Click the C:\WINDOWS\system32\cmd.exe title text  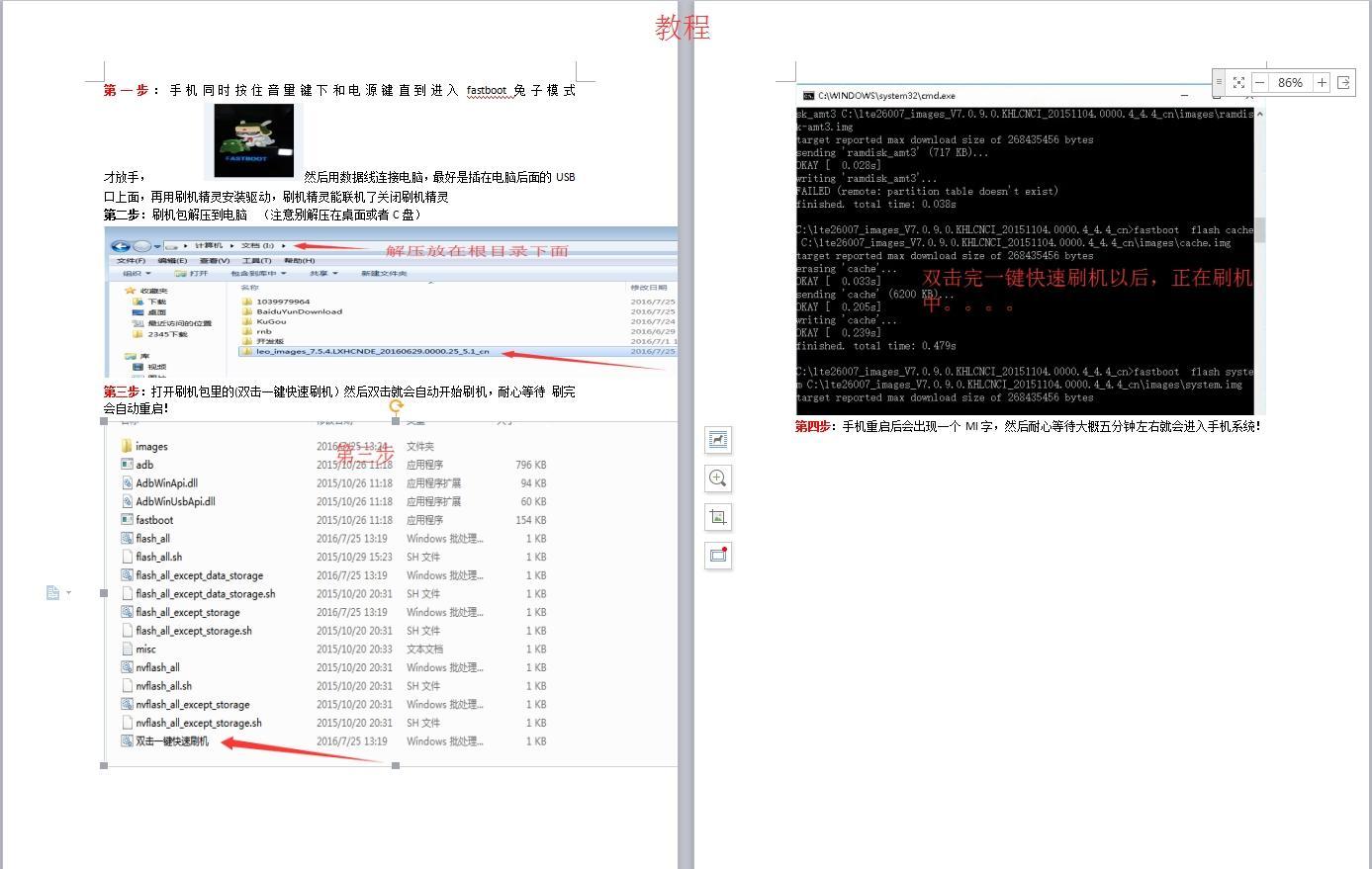[886, 96]
